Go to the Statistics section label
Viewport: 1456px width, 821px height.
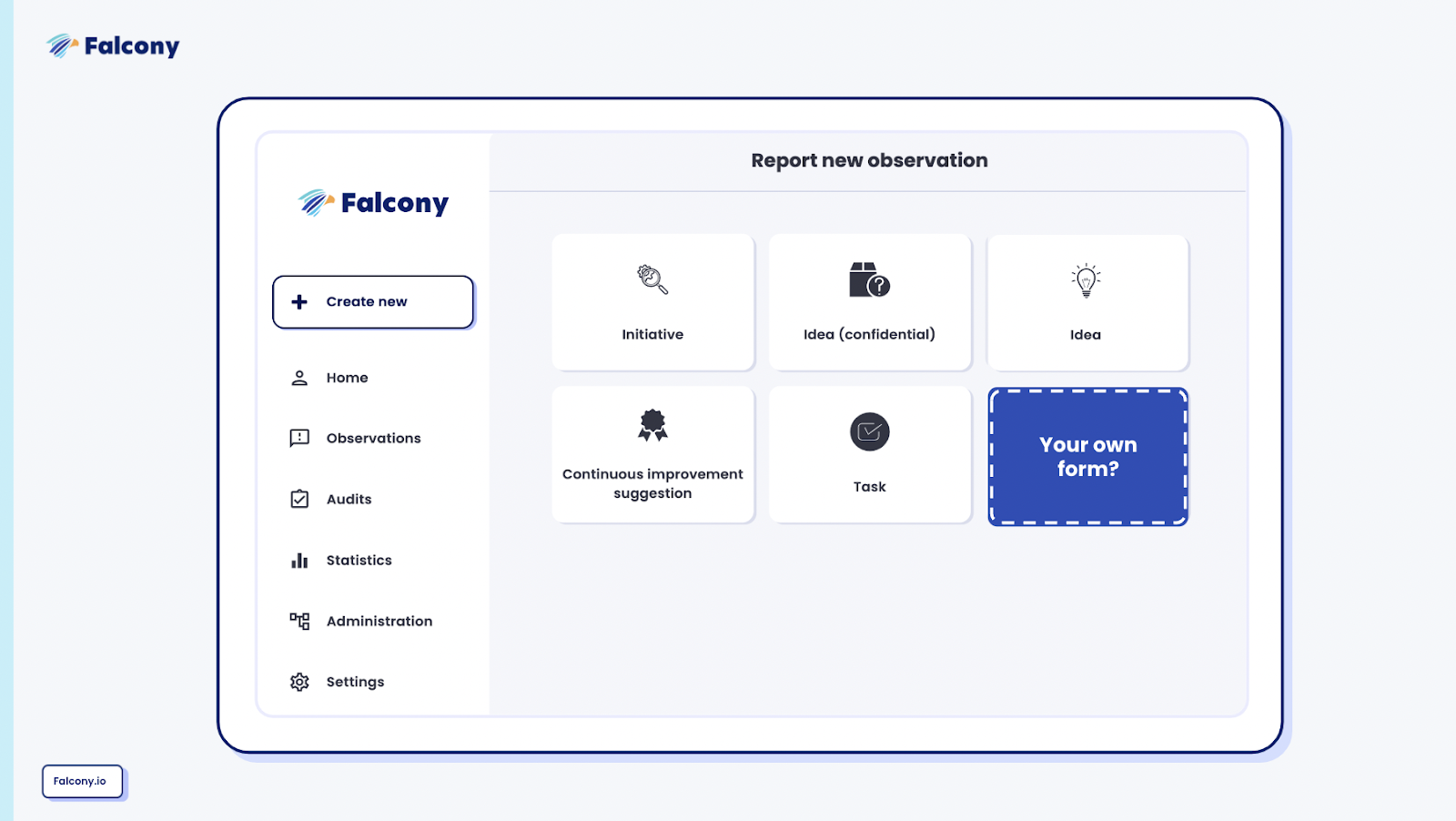pos(359,561)
